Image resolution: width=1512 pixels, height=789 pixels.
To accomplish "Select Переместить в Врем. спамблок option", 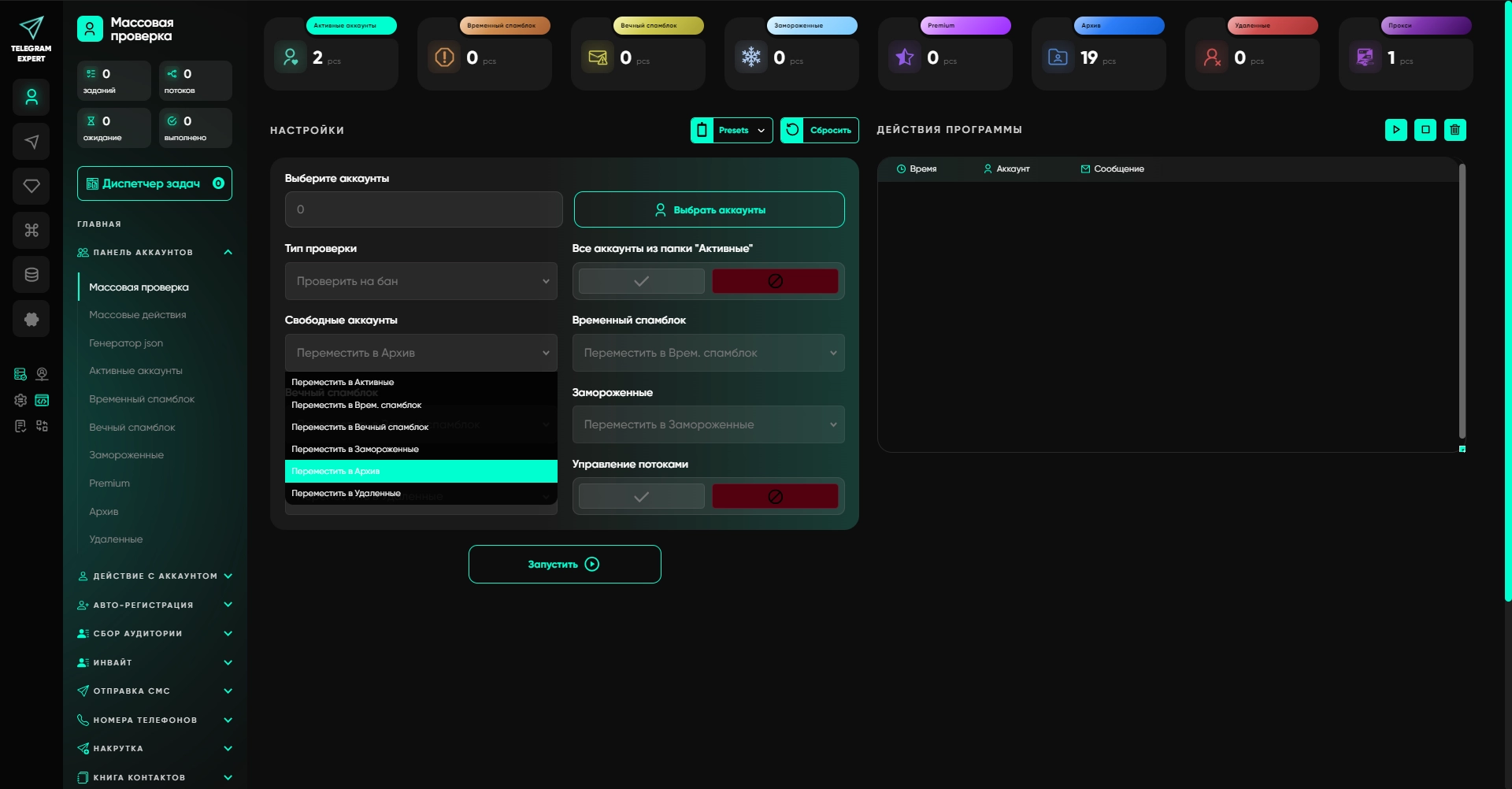I will coord(421,405).
